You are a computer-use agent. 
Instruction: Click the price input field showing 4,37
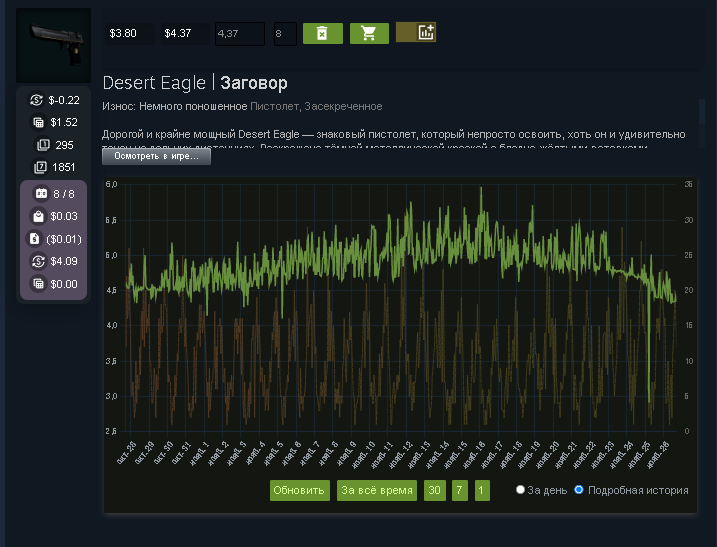[240, 34]
